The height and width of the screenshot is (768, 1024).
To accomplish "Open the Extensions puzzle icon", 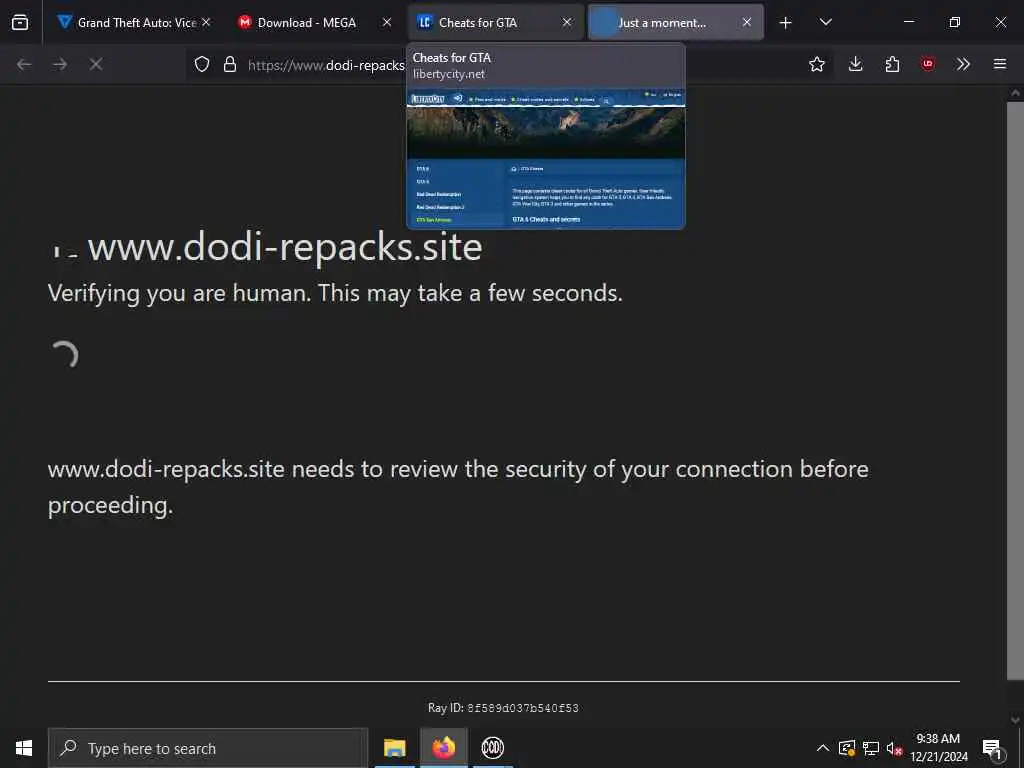I will coord(892,64).
